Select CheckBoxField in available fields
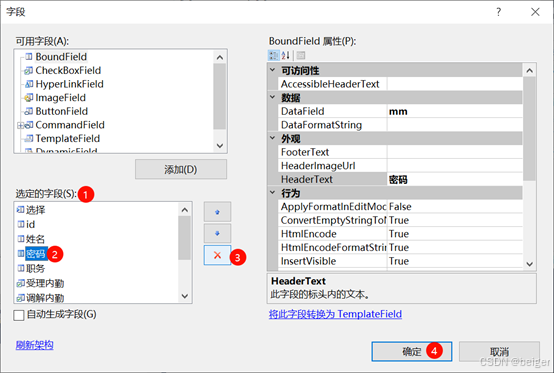The height and width of the screenshot is (373, 554). pyautogui.click(x=68, y=70)
